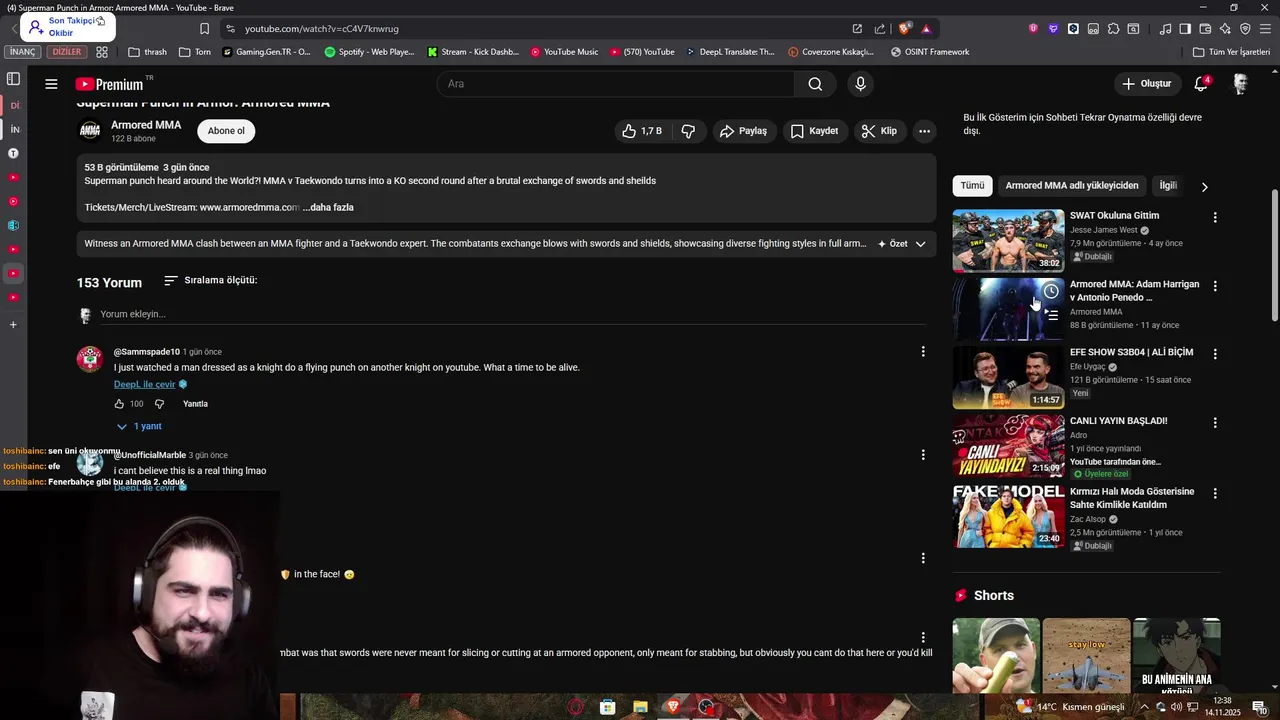
Task: Dislike the @Sammspade10 comment
Action: (x=159, y=404)
